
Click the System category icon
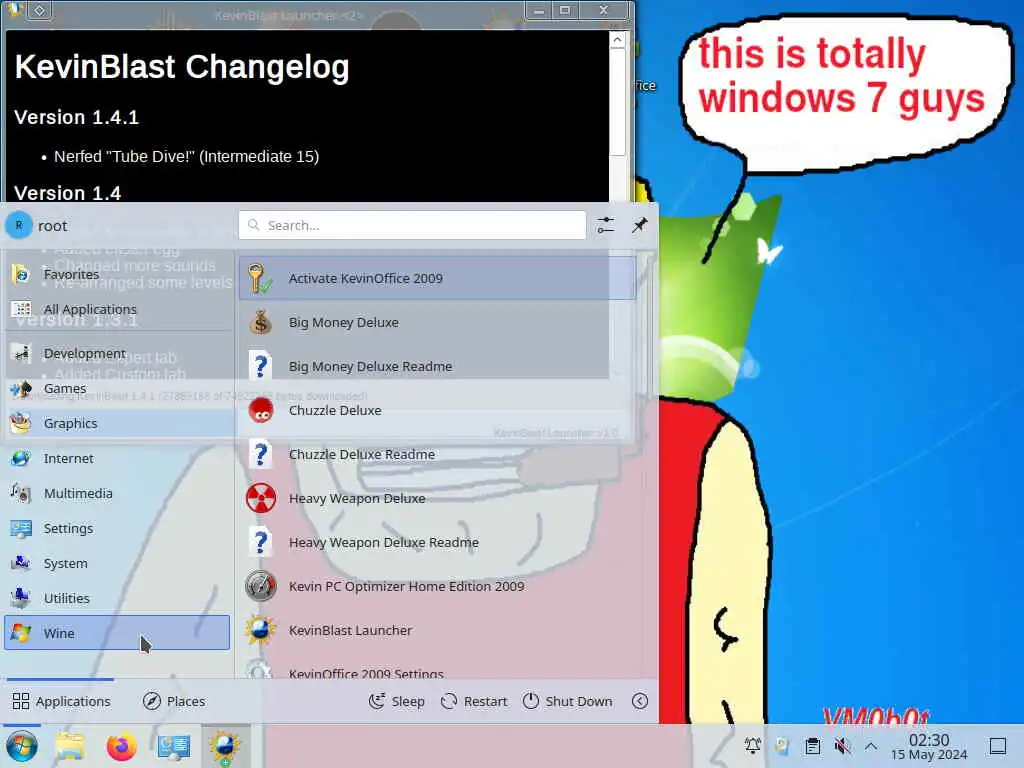click(x=21, y=563)
